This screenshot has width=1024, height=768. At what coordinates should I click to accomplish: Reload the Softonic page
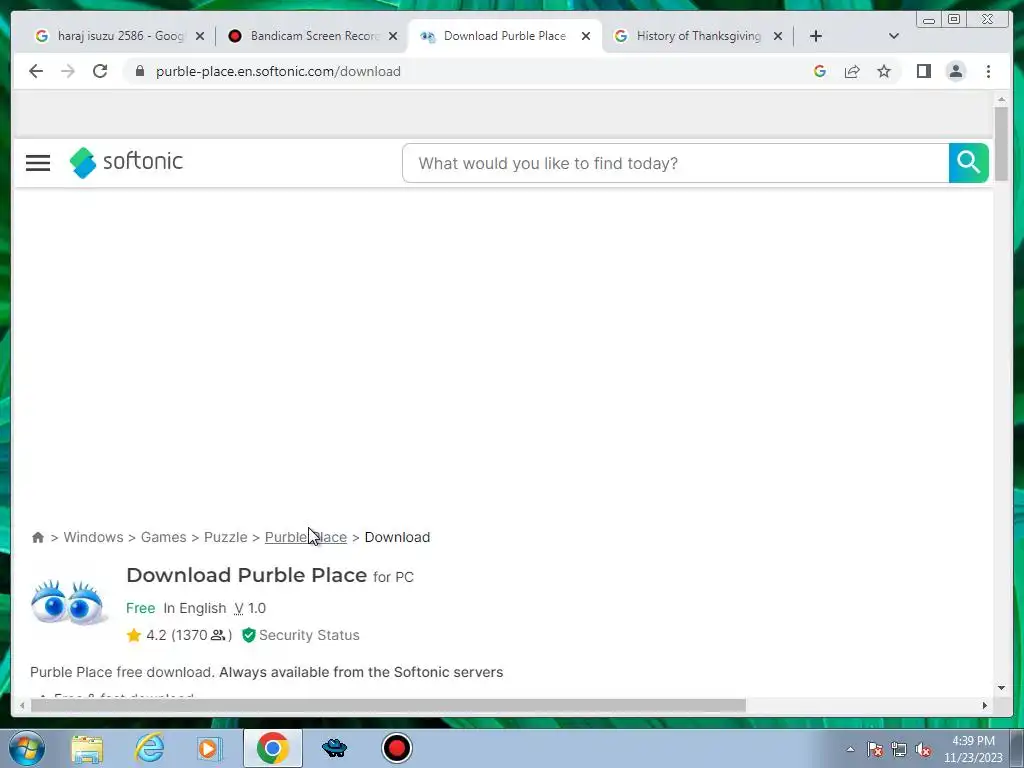[100, 71]
